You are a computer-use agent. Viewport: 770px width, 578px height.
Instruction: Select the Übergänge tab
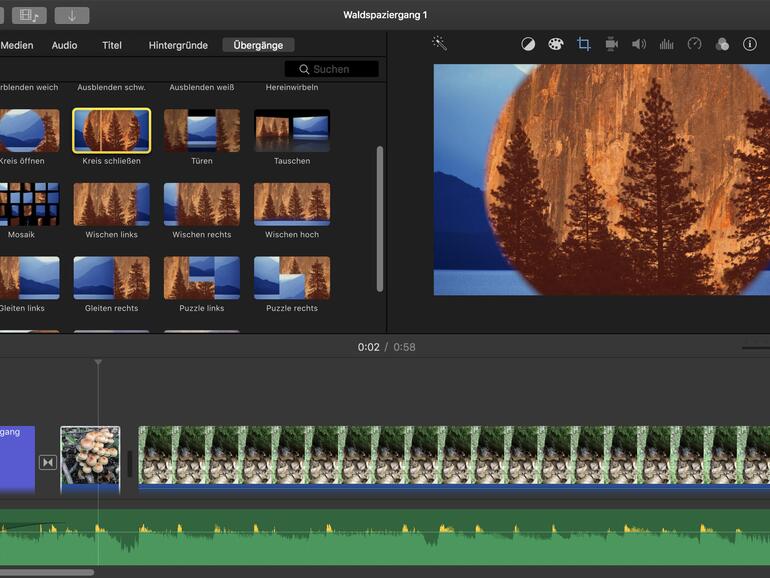point(258,45)
